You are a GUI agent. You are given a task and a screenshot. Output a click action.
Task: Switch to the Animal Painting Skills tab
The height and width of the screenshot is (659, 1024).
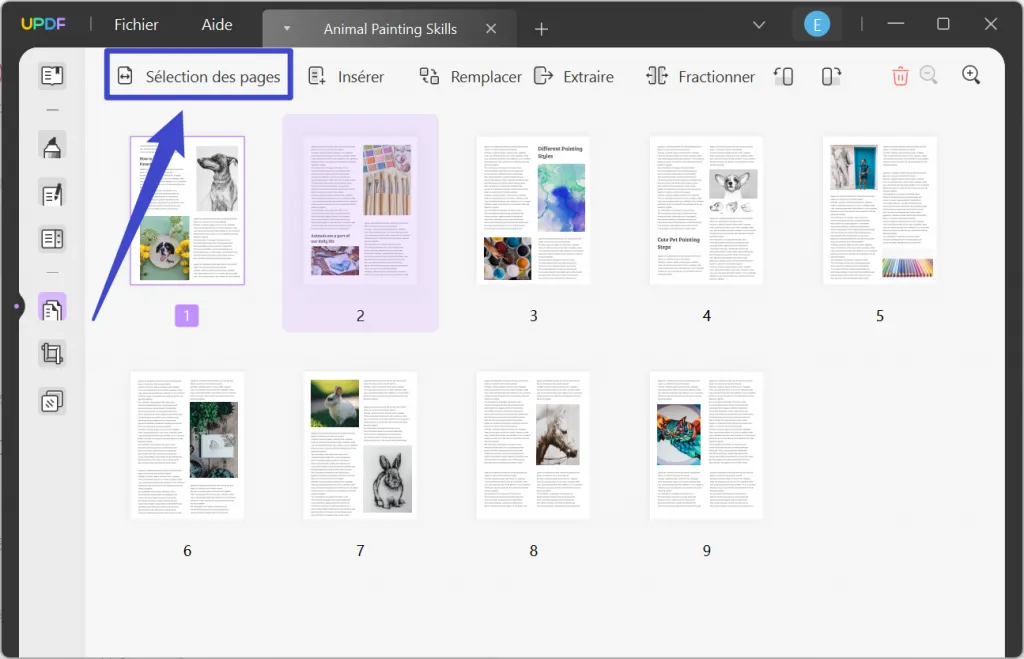388,29
